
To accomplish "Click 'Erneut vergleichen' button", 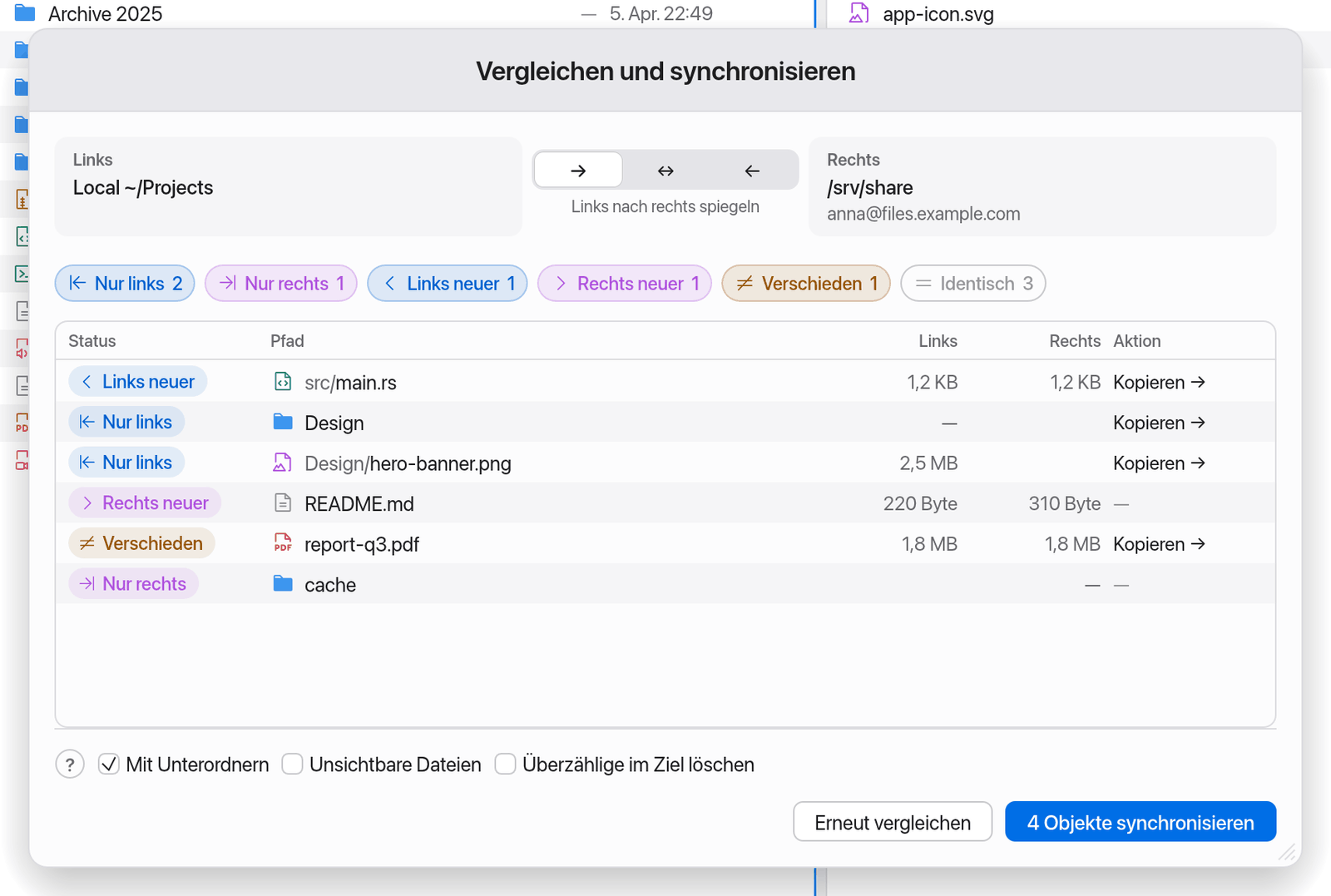I will click(x=893, y=822).
